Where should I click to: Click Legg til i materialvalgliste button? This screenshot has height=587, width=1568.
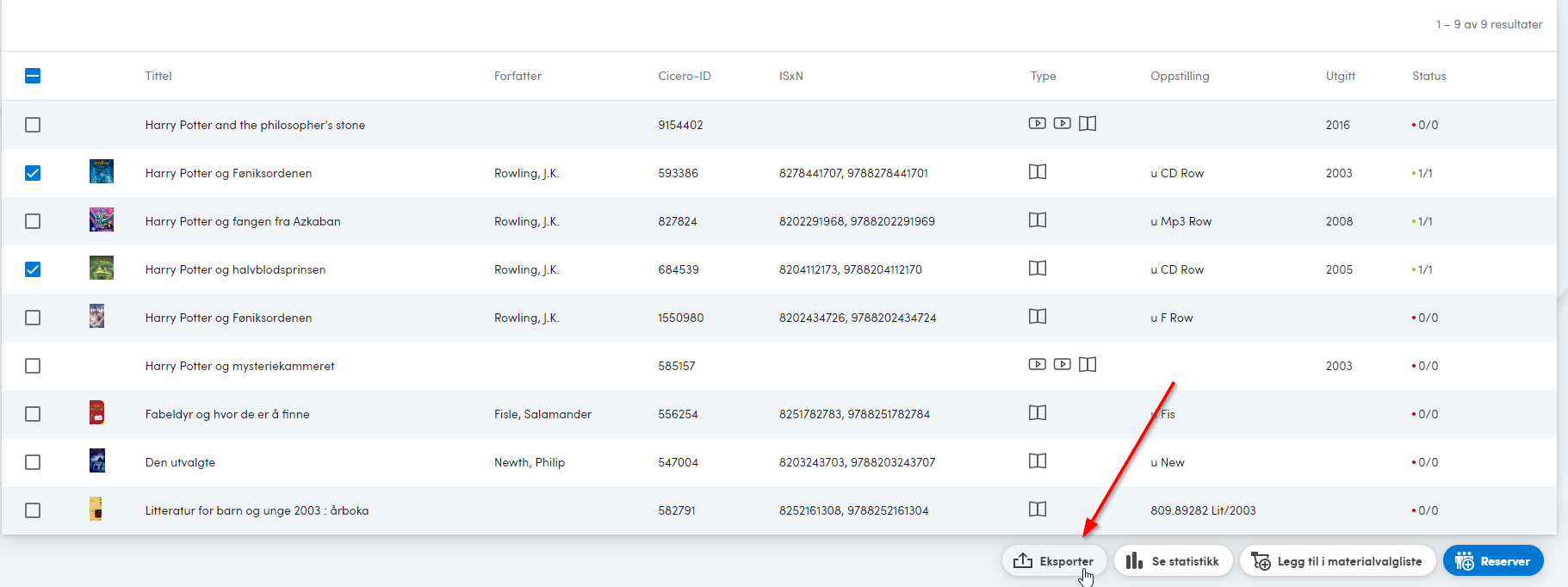click(x=1337, y=561)
